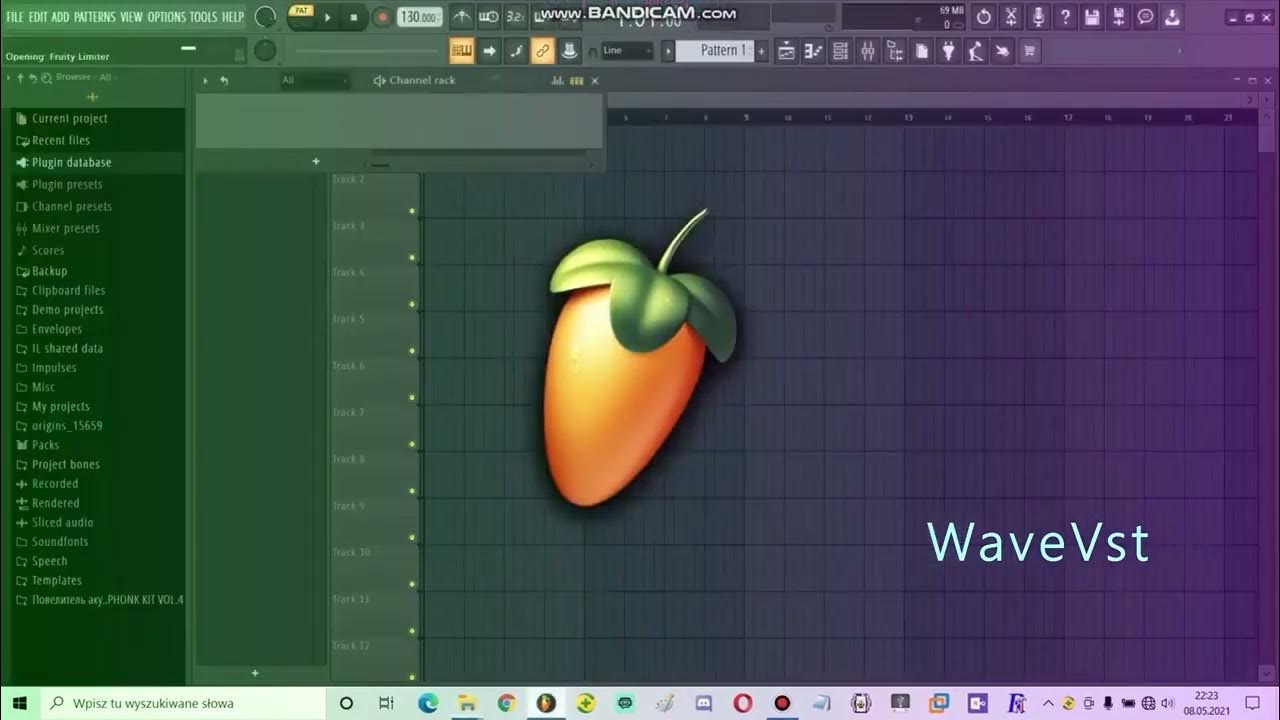The height and width of the screenshot is (720, 1280).
Task: Set the tempo field 130.000
Action: 420,17
